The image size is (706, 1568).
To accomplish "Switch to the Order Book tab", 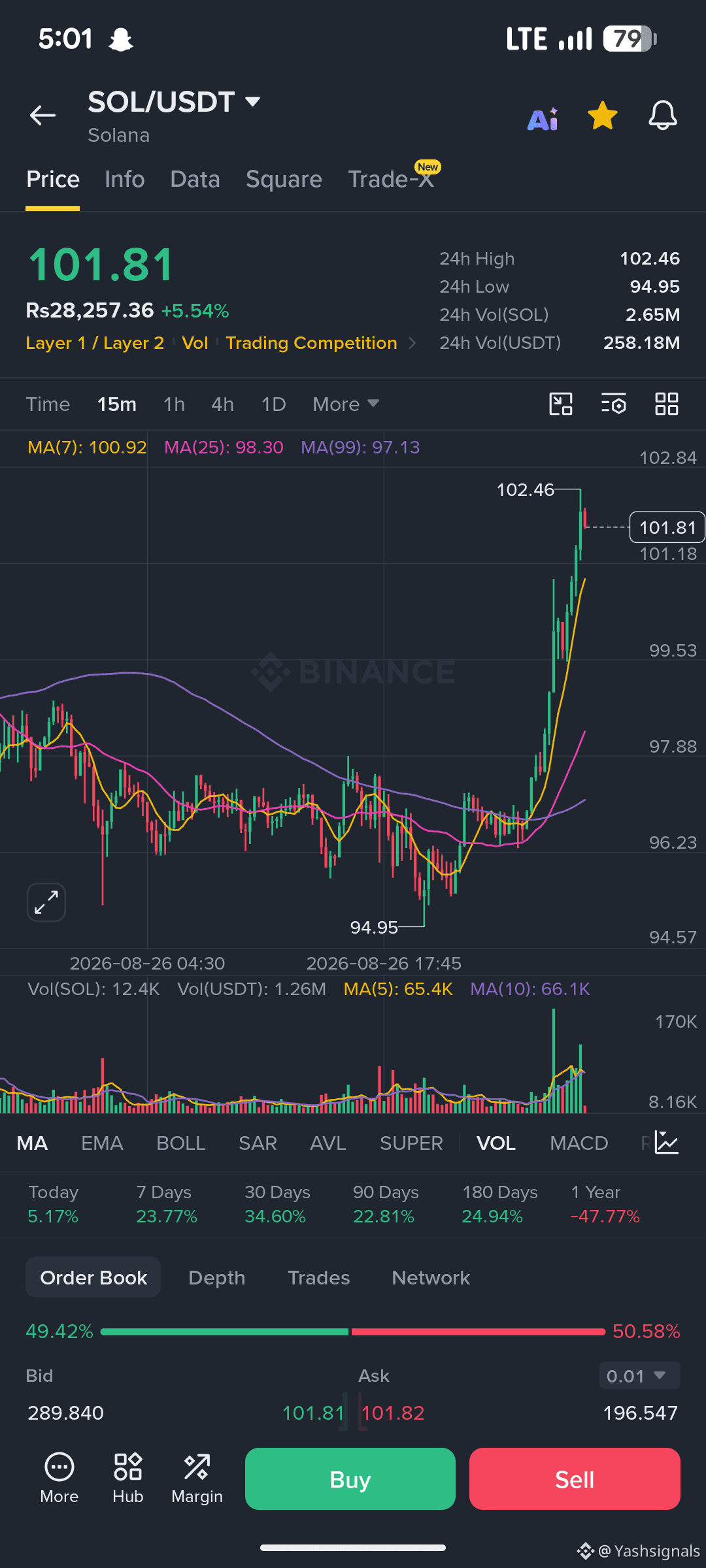I will (93, 1277).
